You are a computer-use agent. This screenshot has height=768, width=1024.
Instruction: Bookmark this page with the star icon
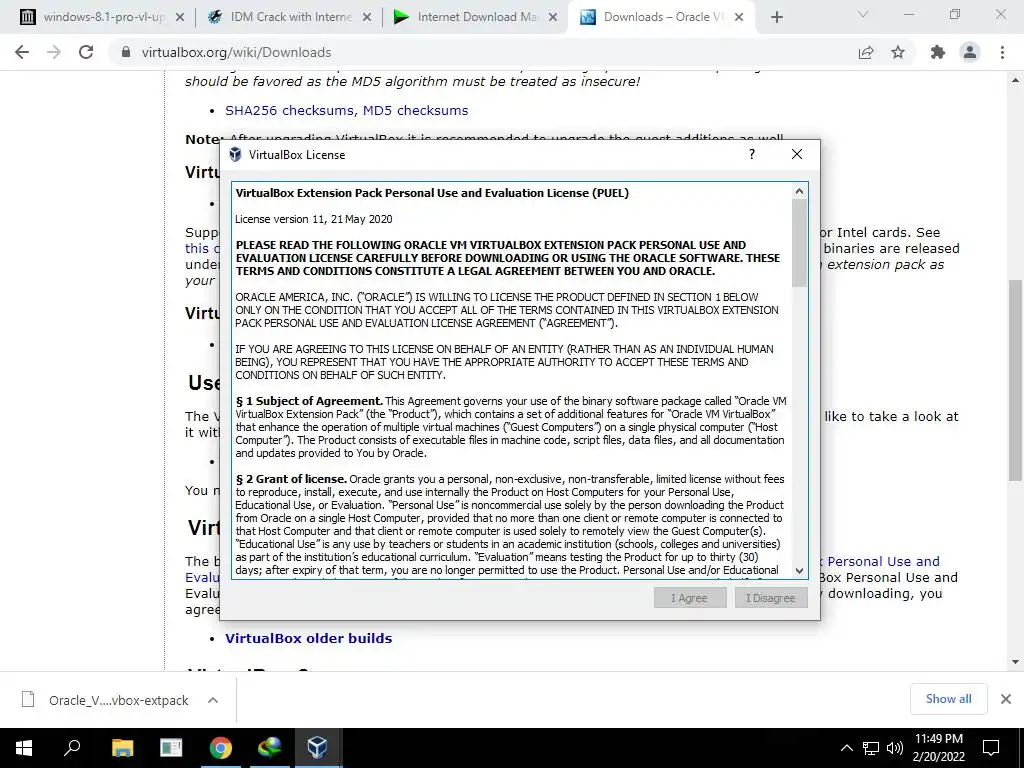tap(898, 52)
